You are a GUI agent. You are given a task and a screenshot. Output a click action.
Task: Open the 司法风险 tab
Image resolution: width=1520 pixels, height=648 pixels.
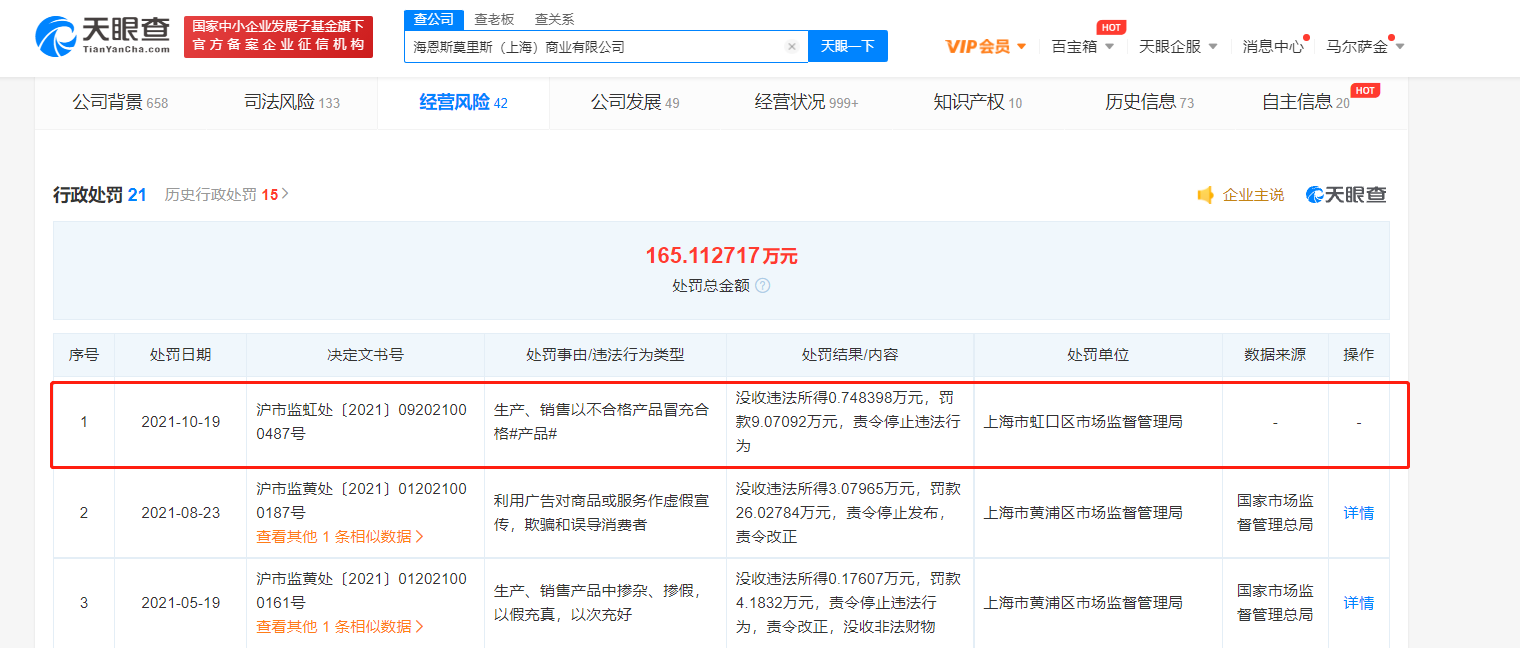[292, 102]
